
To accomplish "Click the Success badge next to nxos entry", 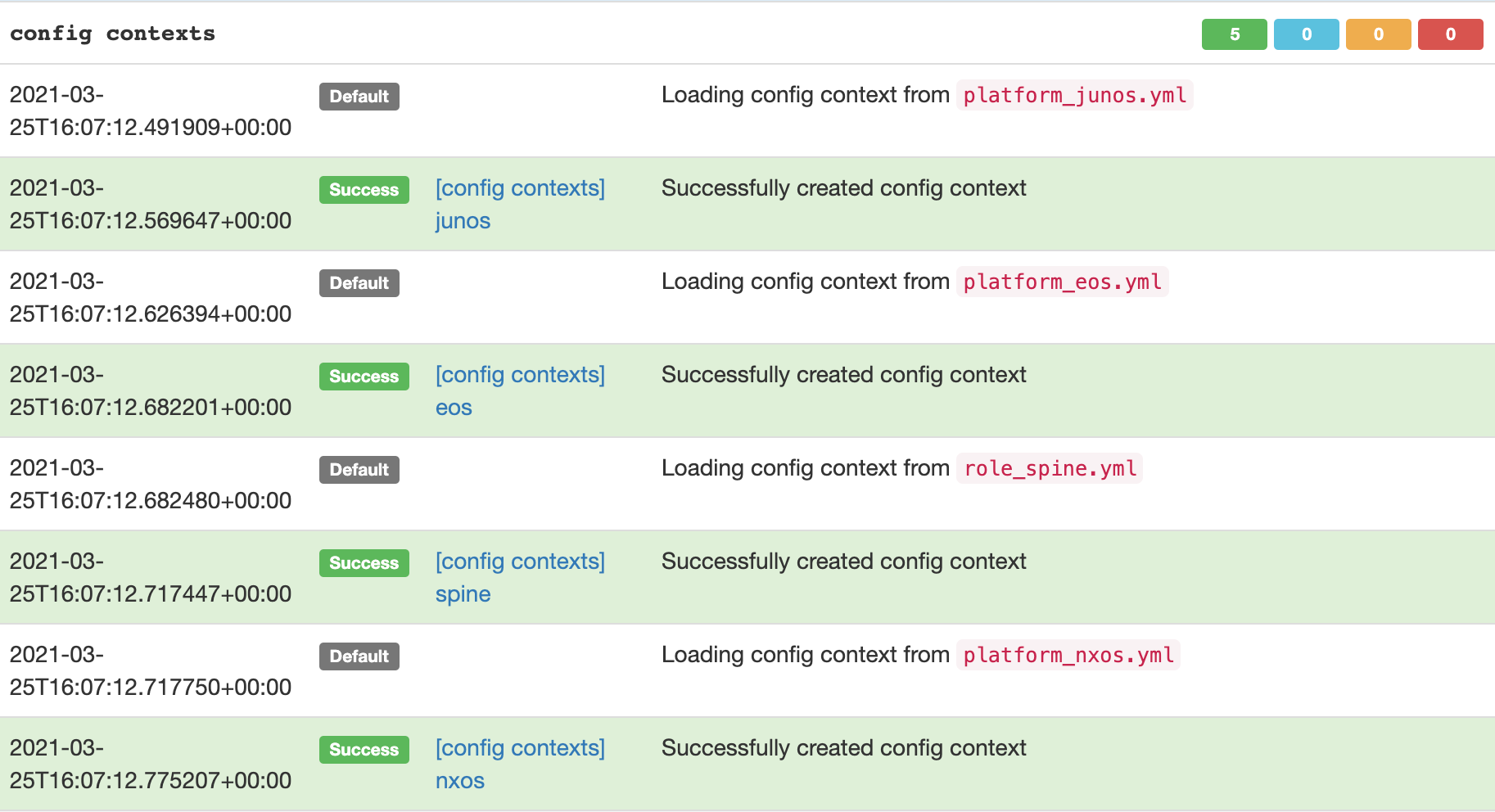I will (x=364, y=749).
